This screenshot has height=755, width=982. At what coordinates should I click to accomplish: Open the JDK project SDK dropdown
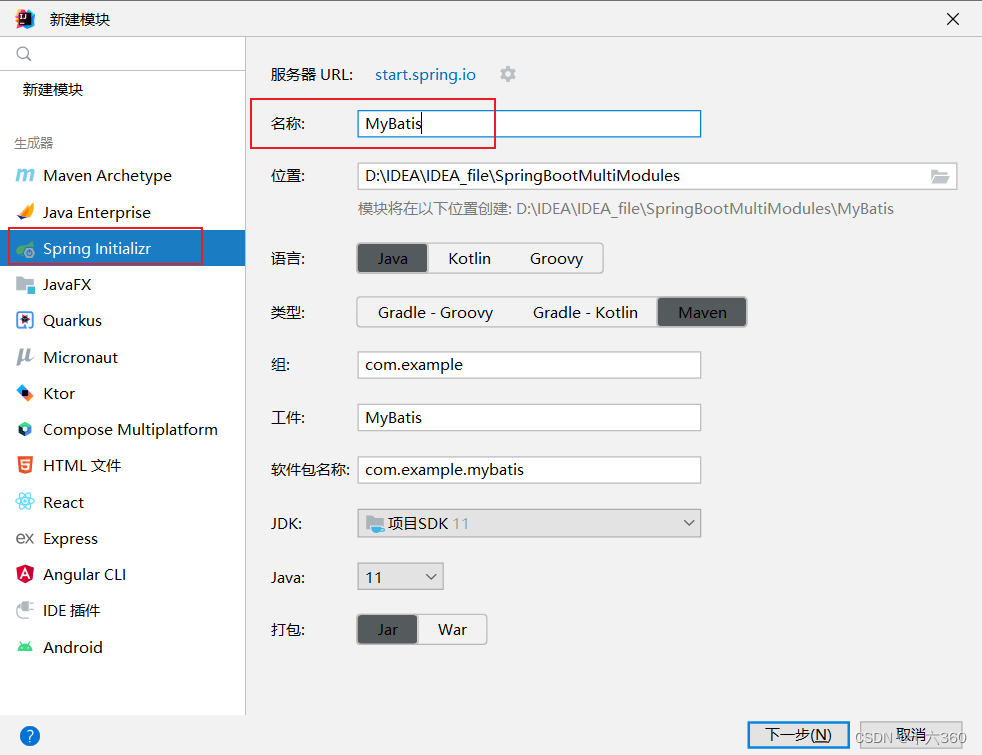[529, 523]
